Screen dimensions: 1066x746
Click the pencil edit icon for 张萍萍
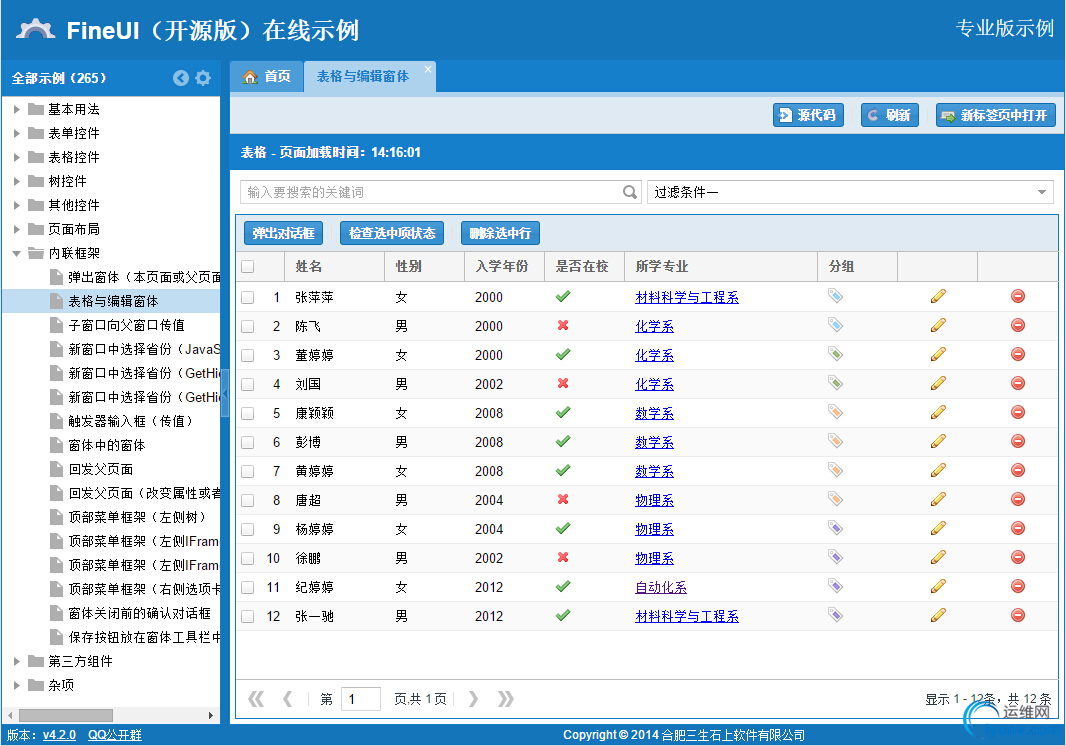[937, 296]
